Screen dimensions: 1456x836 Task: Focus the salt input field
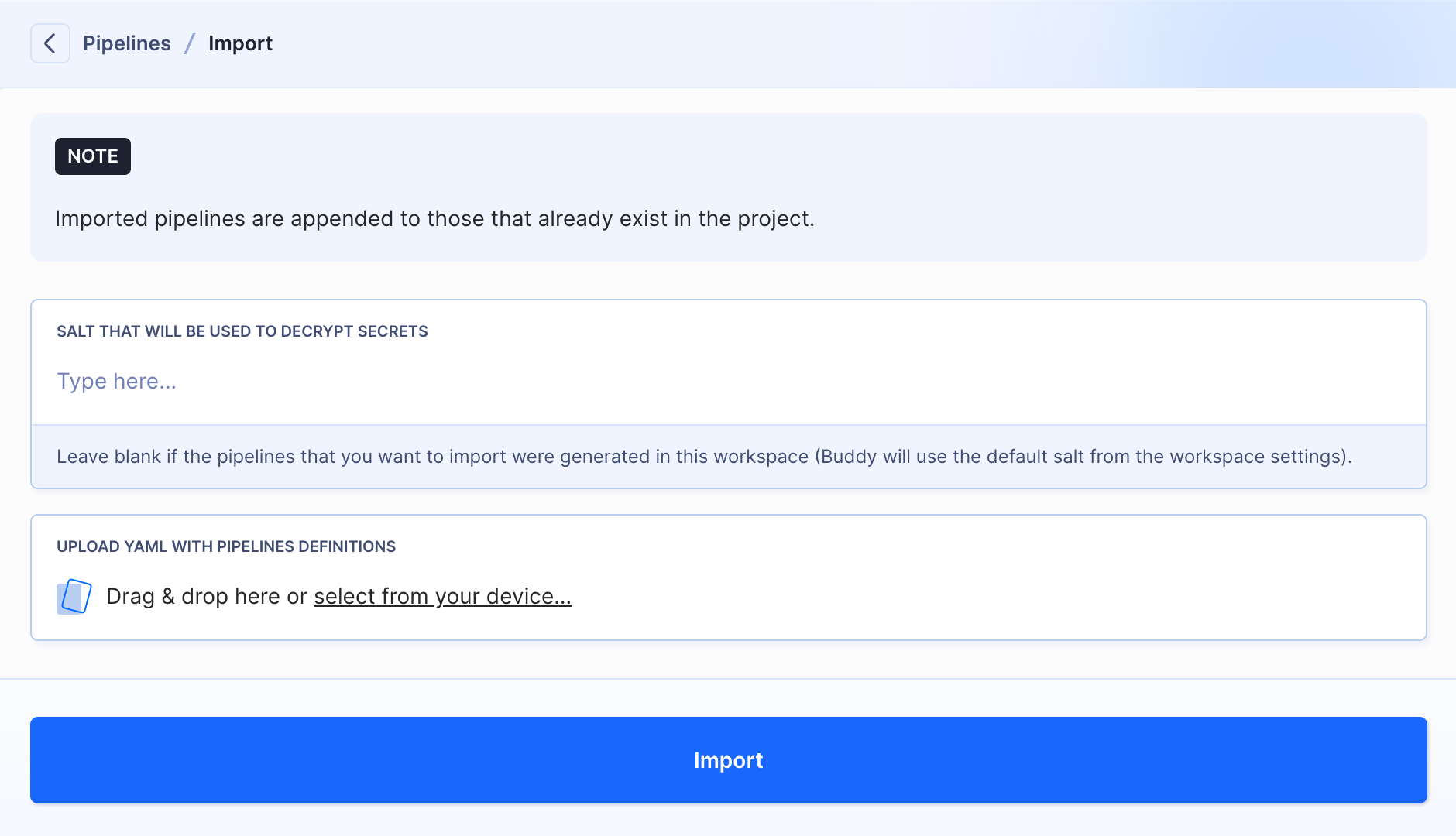pyautogui.click(x=728, y=381)
